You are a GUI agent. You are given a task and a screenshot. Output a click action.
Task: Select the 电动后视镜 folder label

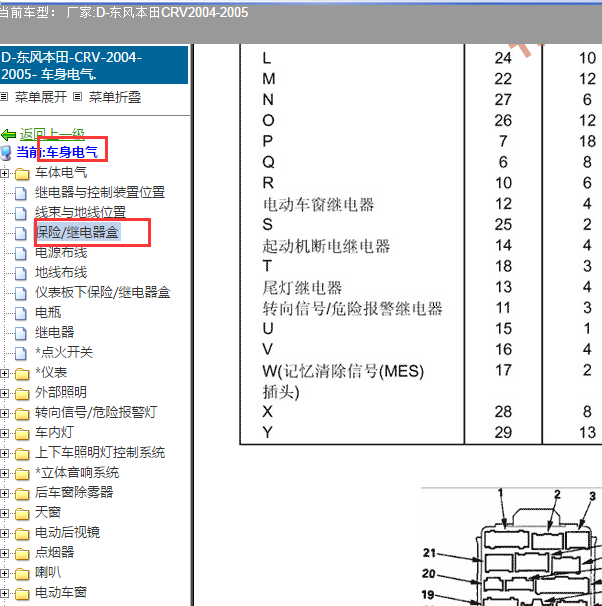click(67, 533)
